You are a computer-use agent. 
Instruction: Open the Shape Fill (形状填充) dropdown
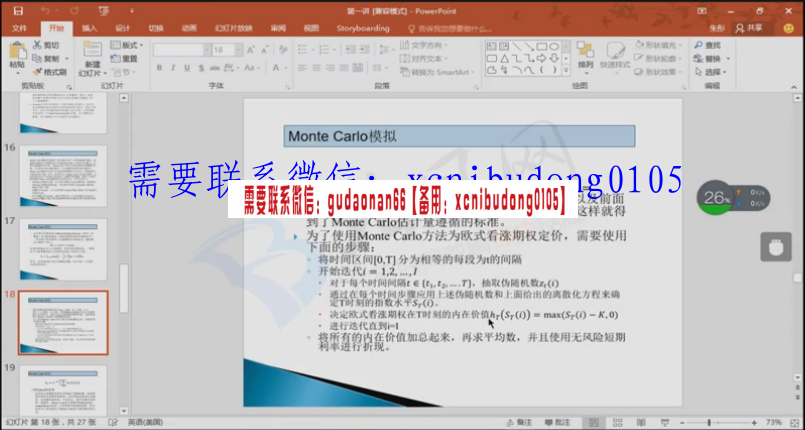coord(657,45)
